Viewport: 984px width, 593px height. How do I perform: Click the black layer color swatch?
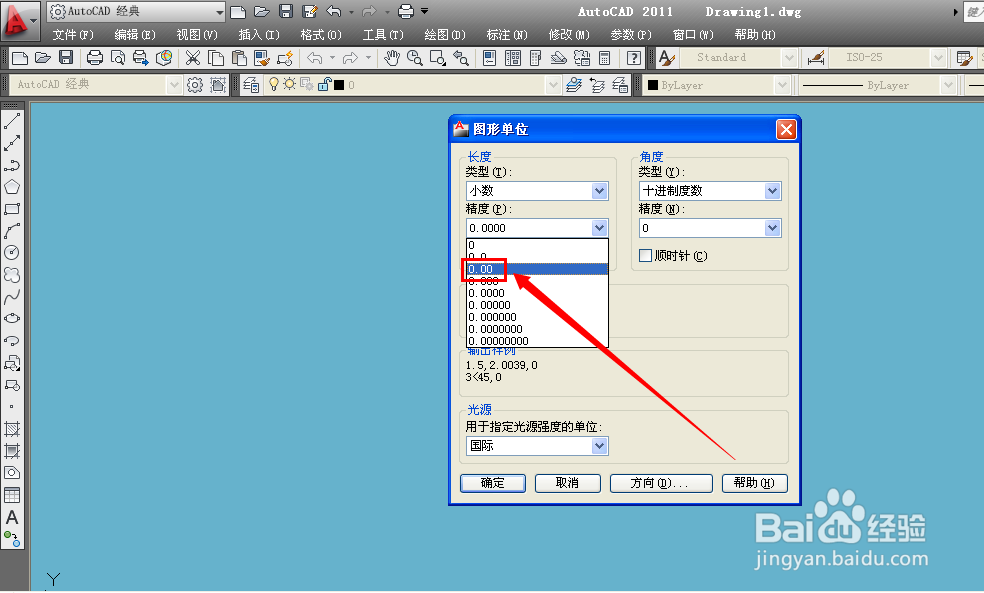[339, 85]
